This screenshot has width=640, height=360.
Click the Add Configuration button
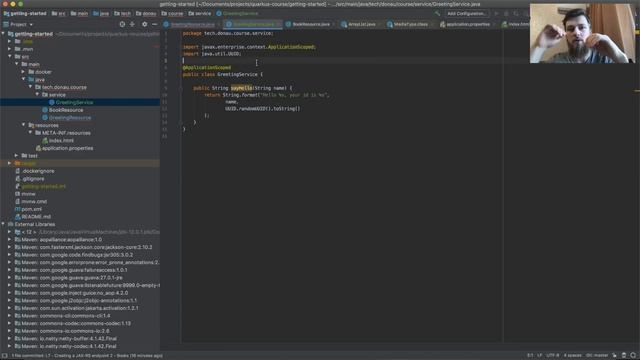click(467, 13)
